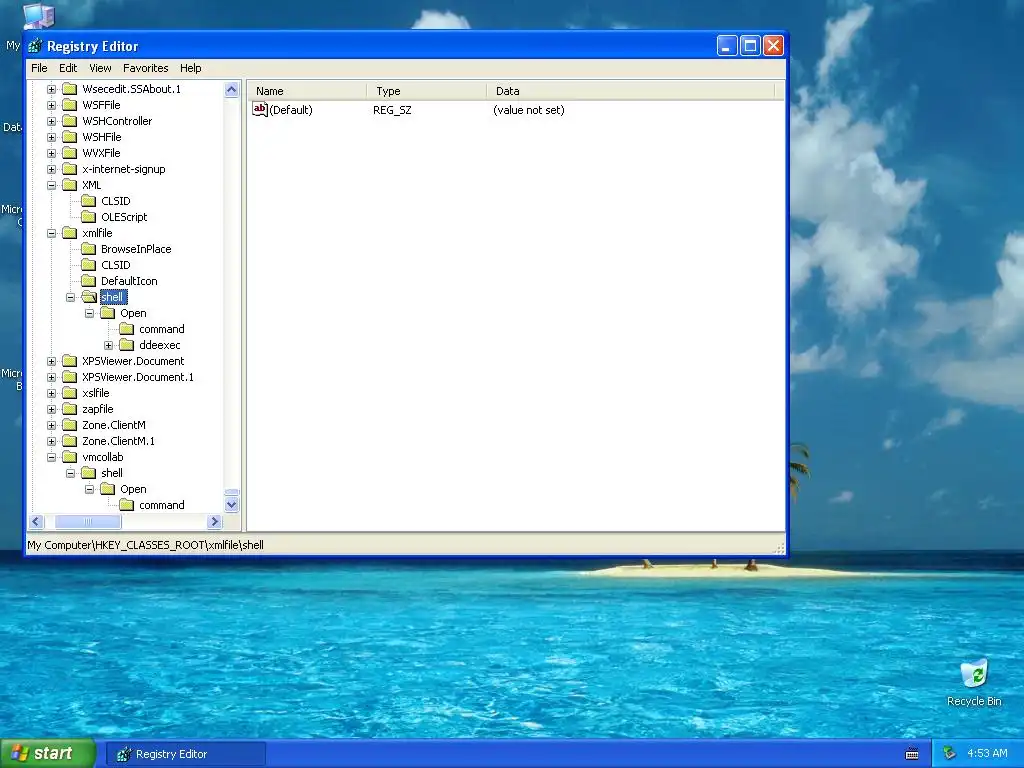Collapse the XML key

(x=52, y=185)
